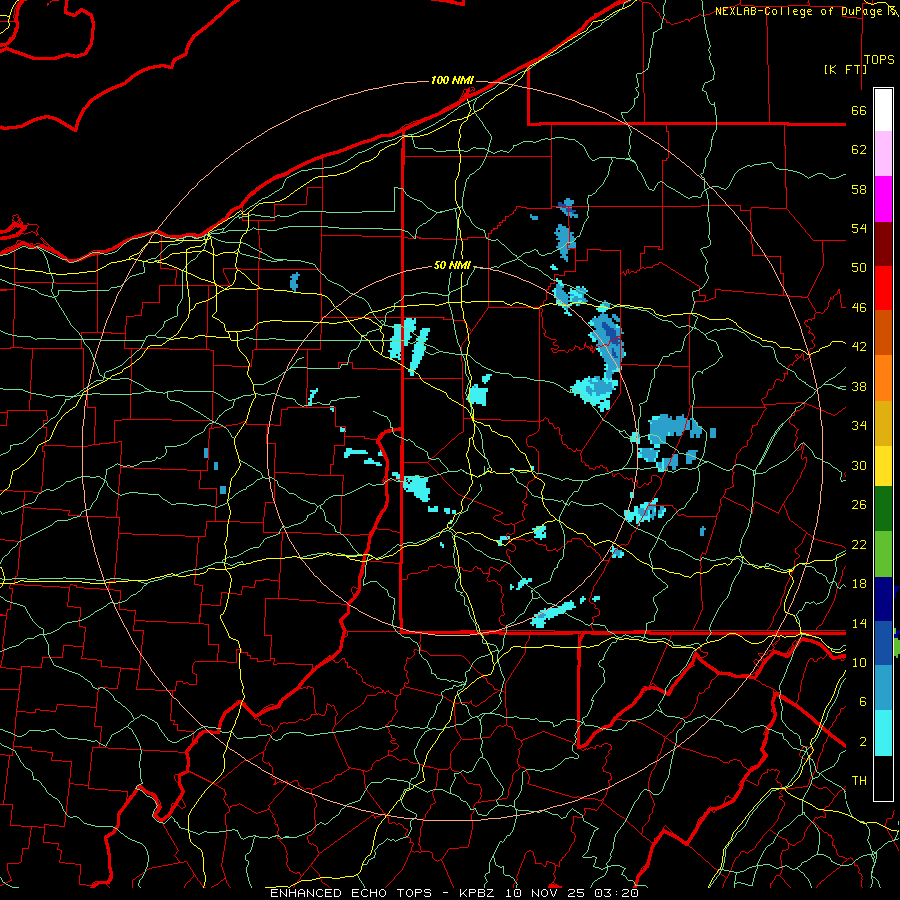Select the cyan legend swatch
Viewport: 900px width, 900px height.
[x=883, y=733]
